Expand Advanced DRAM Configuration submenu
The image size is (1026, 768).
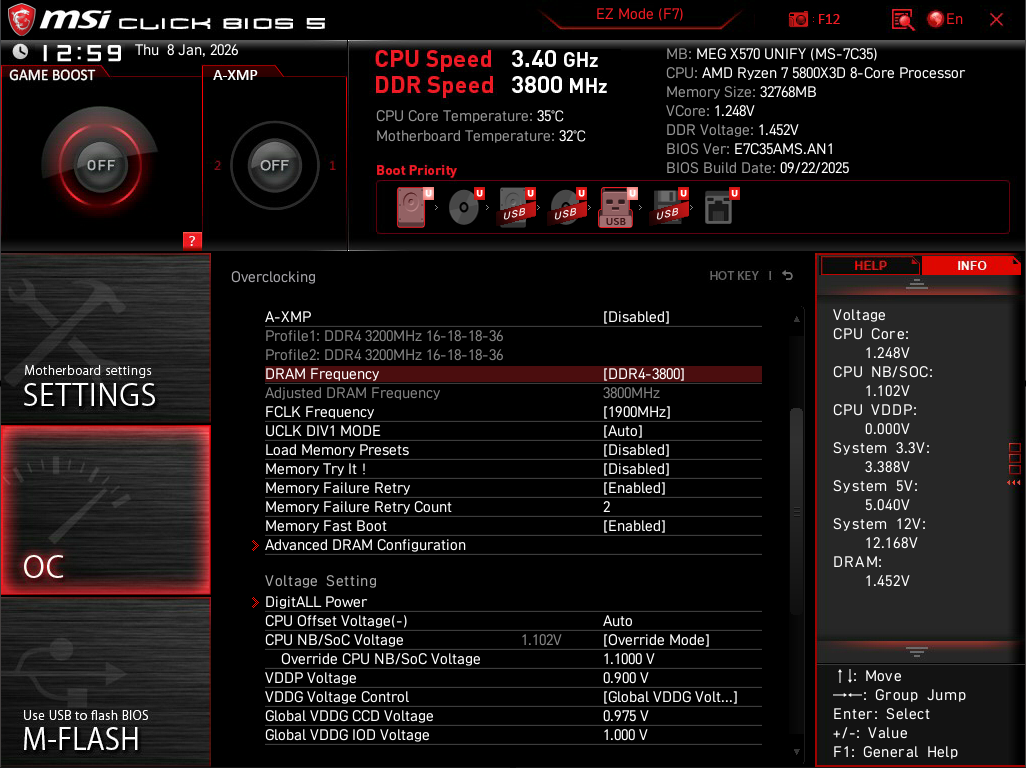point(513,545)
